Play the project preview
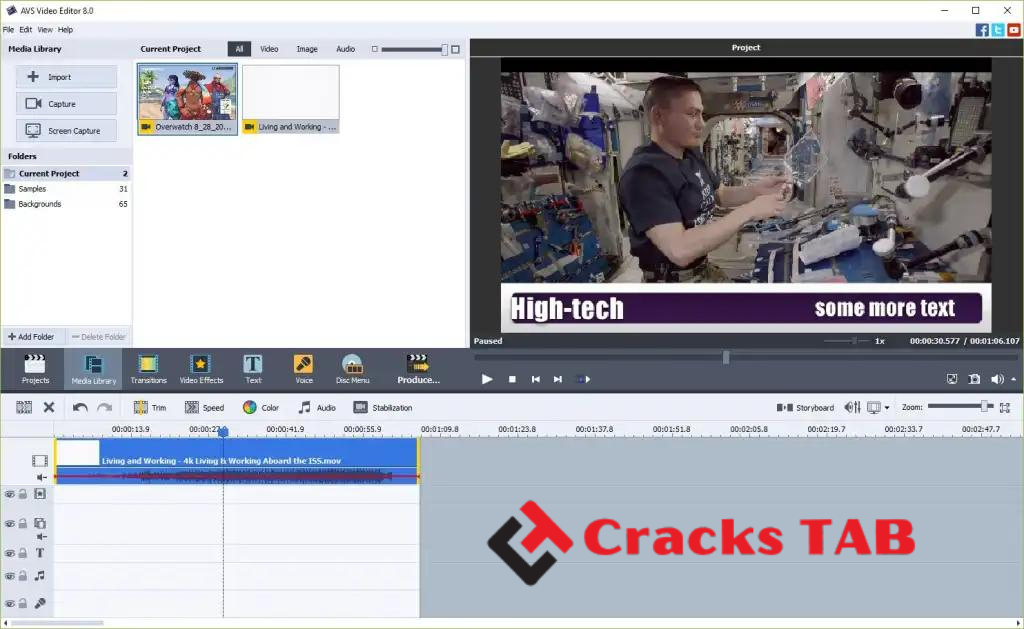 (487, 379)
